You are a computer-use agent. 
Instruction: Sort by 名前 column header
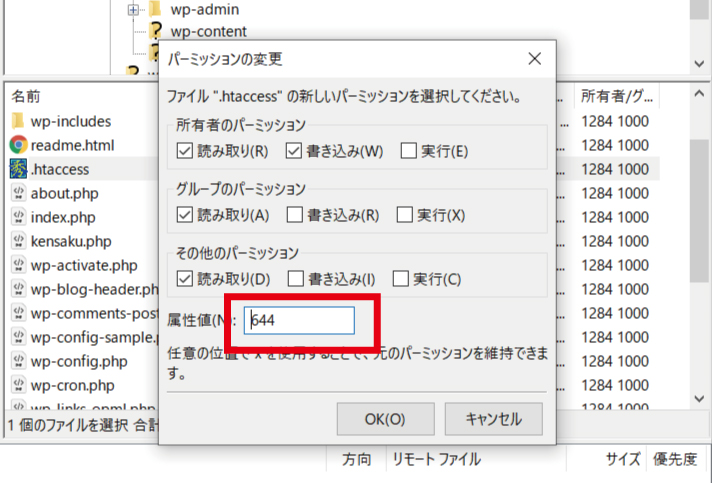pos(26,96)
